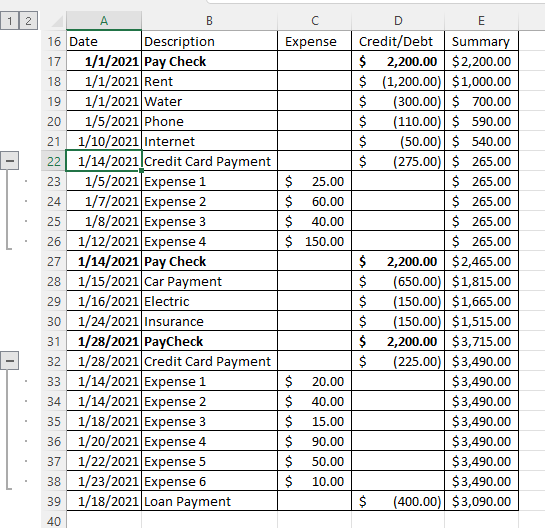Click outline level 1 button
Viewport: 545px width, 528px height.
(x=9, y=21)
